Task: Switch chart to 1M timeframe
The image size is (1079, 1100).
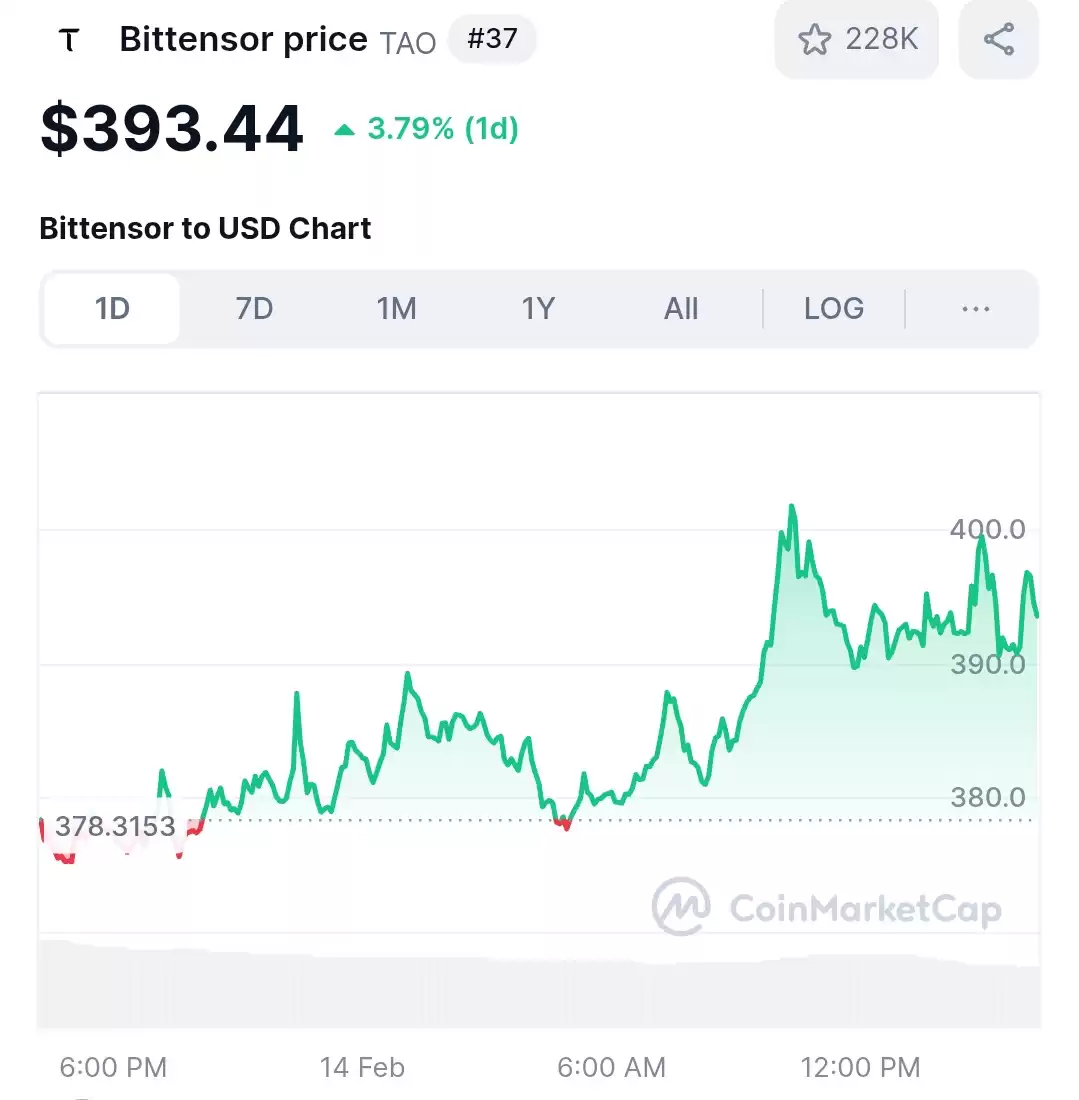Action: (x=396, y=309)
